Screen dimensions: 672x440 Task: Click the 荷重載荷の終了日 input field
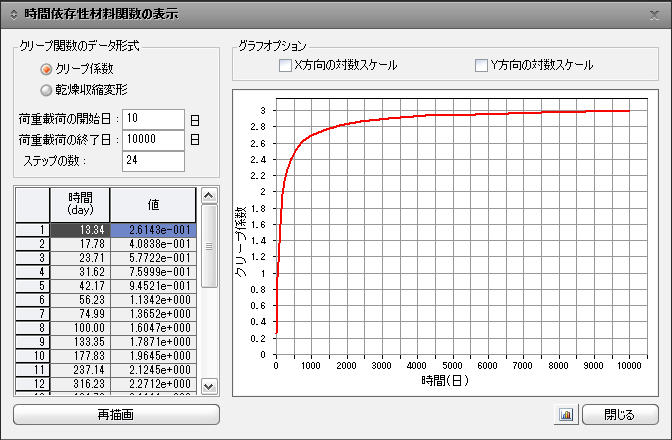(x=152, y=140)
